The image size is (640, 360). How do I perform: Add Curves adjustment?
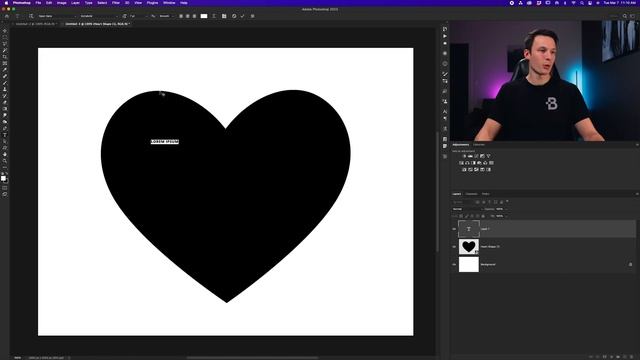tap(476, 156)
